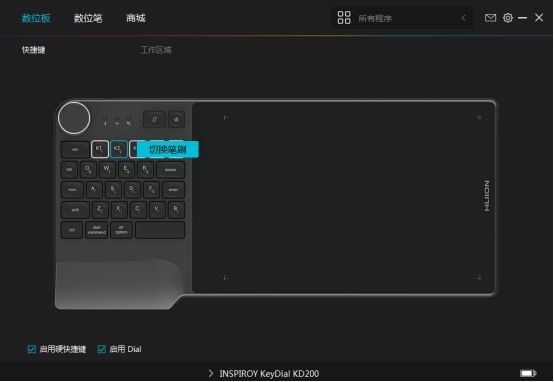Select the enter key on keypad
The height and width of the screenshot is (382, 554).
point(173,190)
